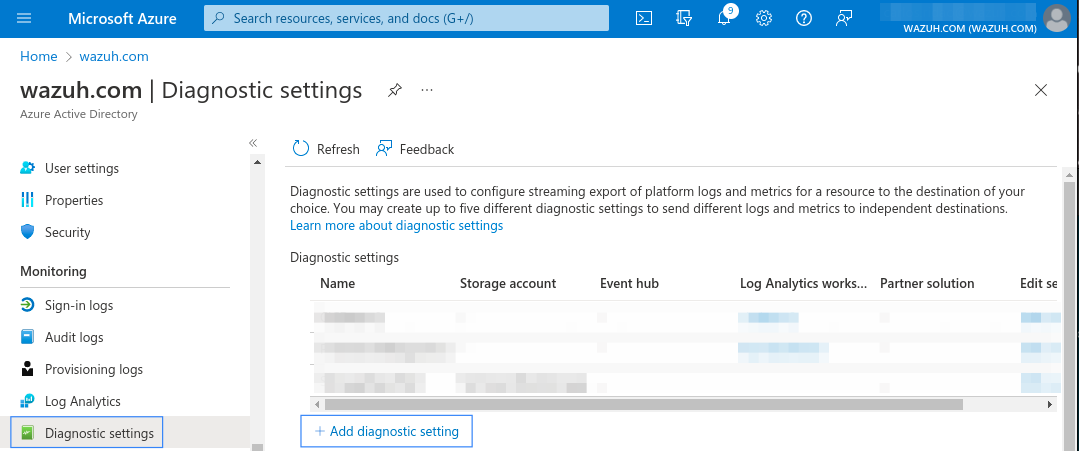
Task: Click the Log Analytics icon
Action: pos(28,401)
